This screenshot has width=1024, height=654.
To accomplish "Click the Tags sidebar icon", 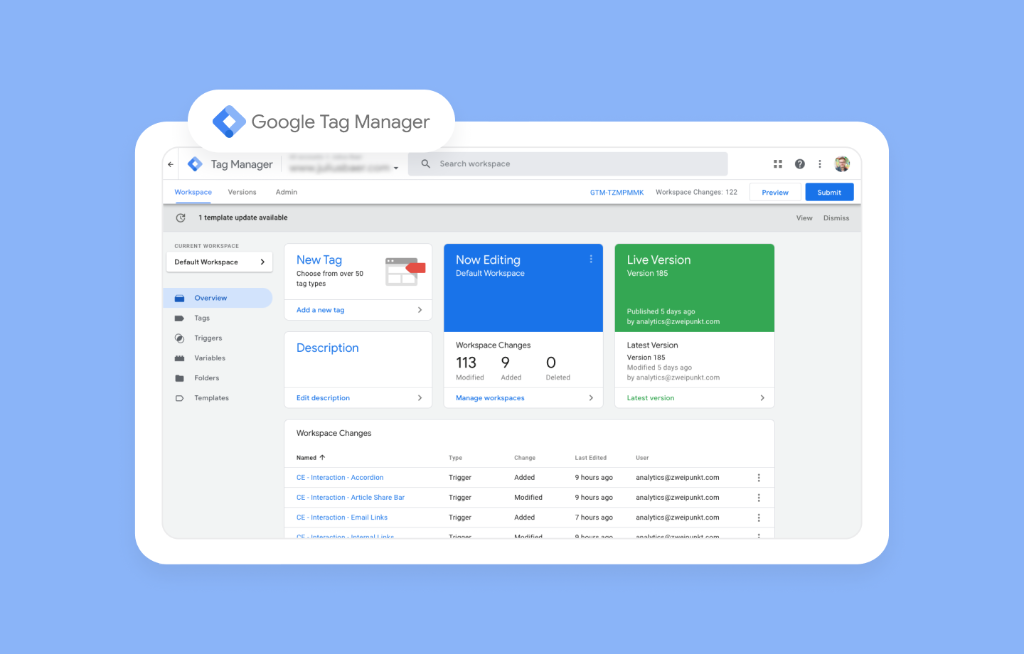I will (x=180, y=318).
